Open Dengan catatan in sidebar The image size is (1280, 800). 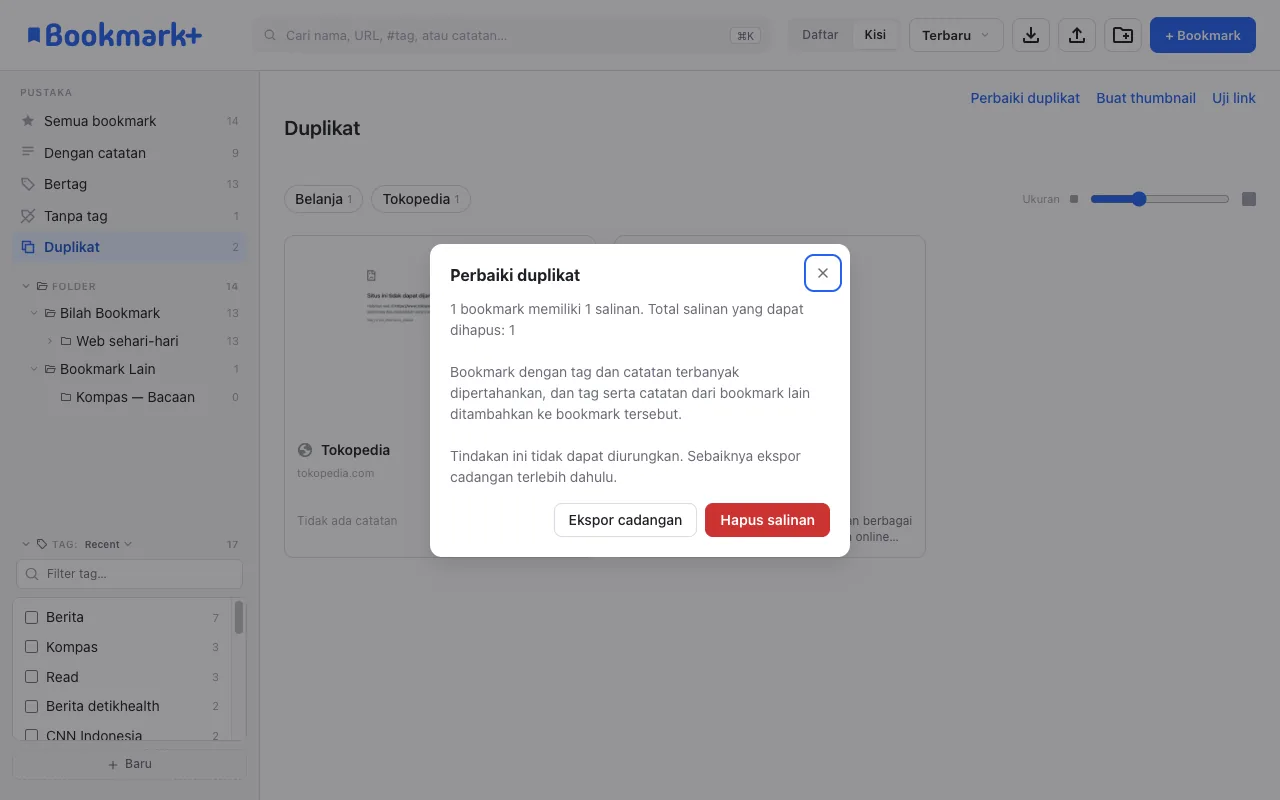tap(129, 153)
